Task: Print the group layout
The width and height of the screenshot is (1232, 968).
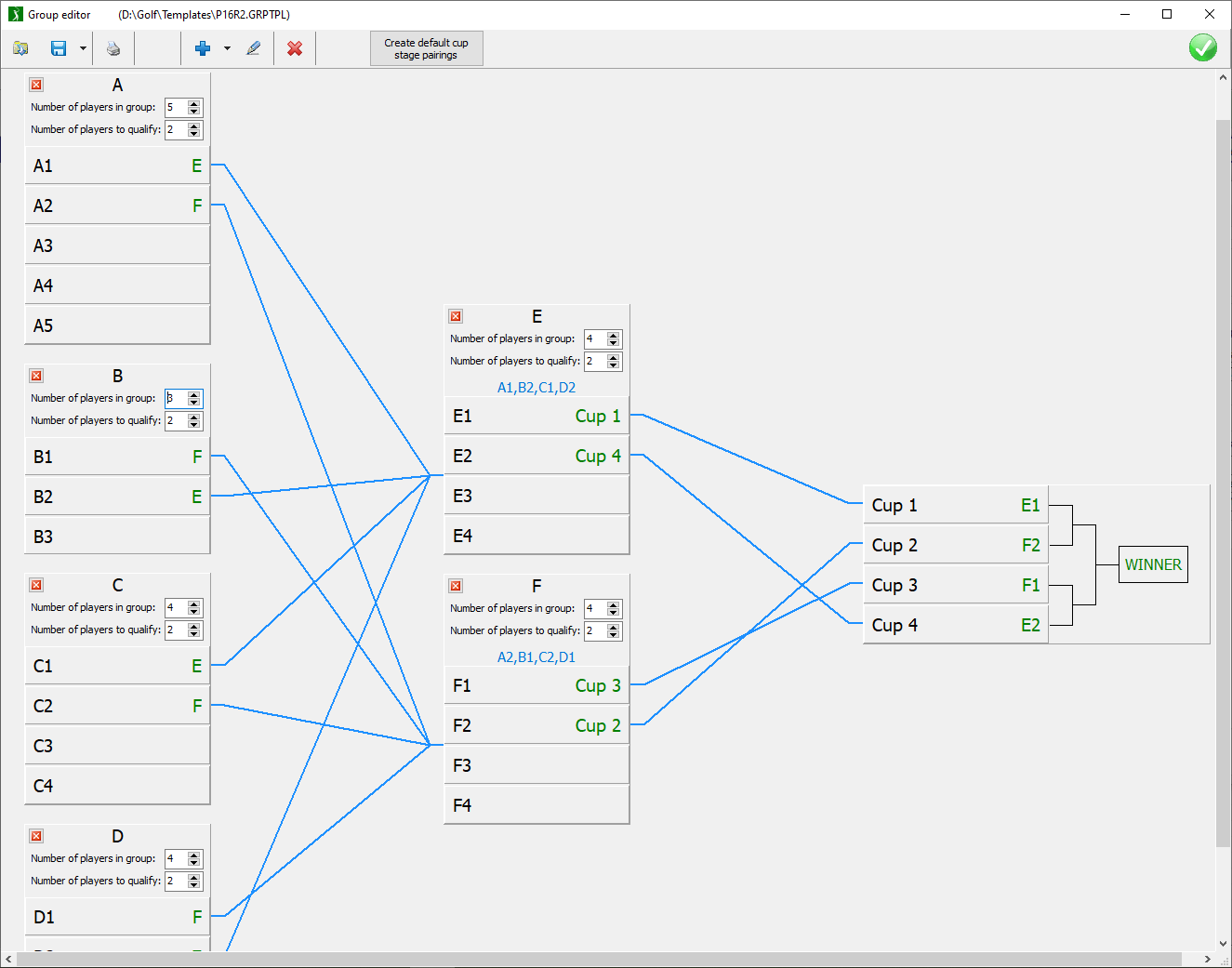Action: 113,48
